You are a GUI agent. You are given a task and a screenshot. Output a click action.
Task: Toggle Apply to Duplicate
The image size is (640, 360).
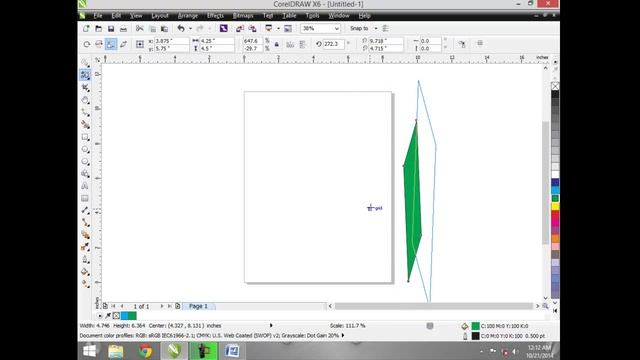(462, 44)
